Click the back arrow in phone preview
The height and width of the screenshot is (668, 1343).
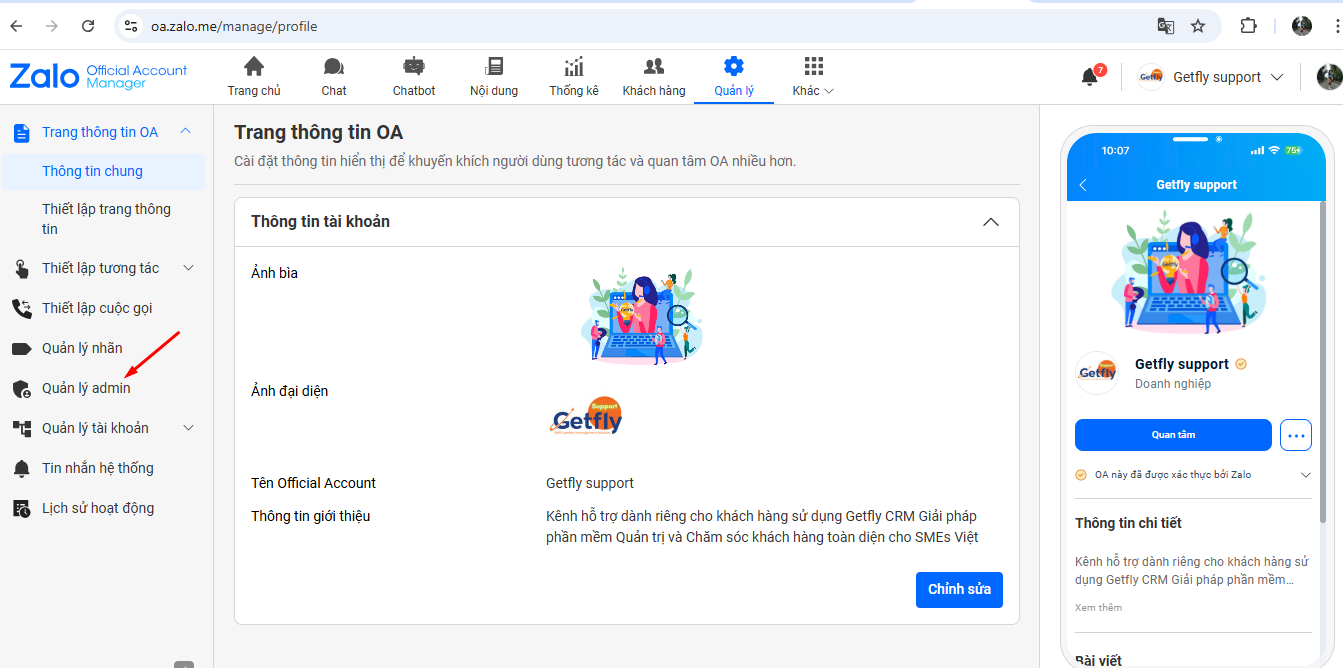1083,185
